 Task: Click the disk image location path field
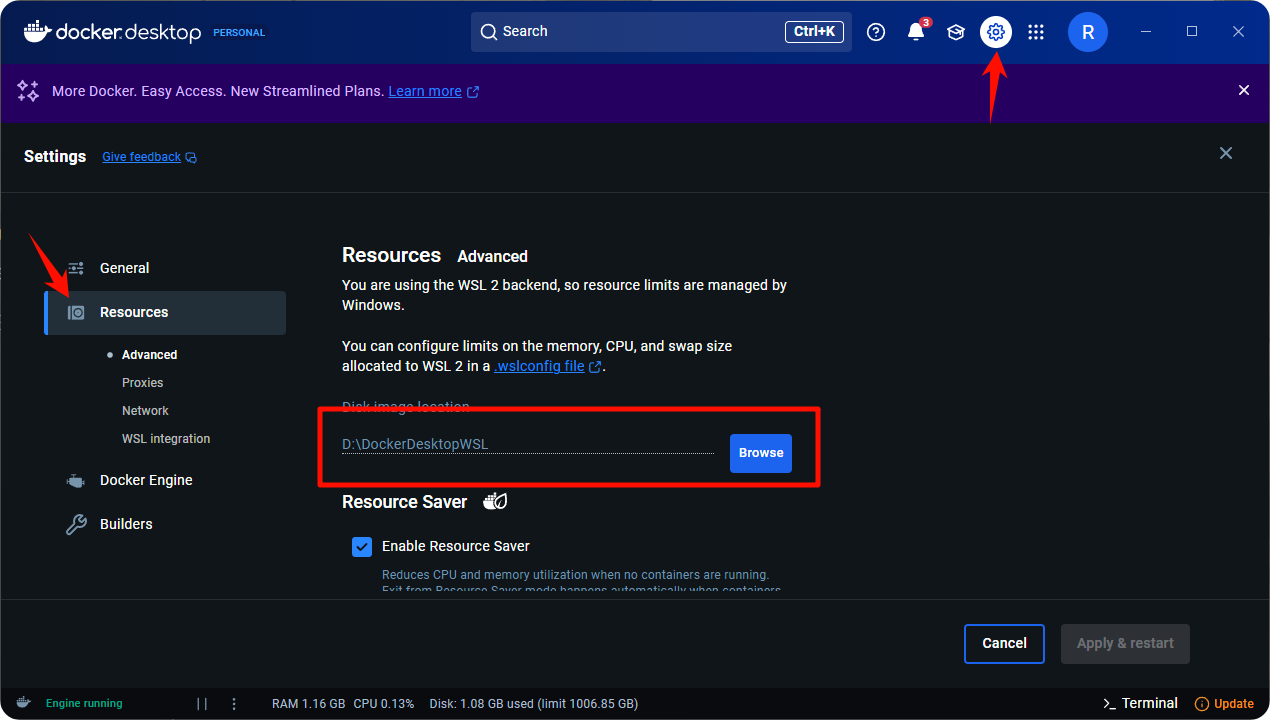(x=527, y=444)
